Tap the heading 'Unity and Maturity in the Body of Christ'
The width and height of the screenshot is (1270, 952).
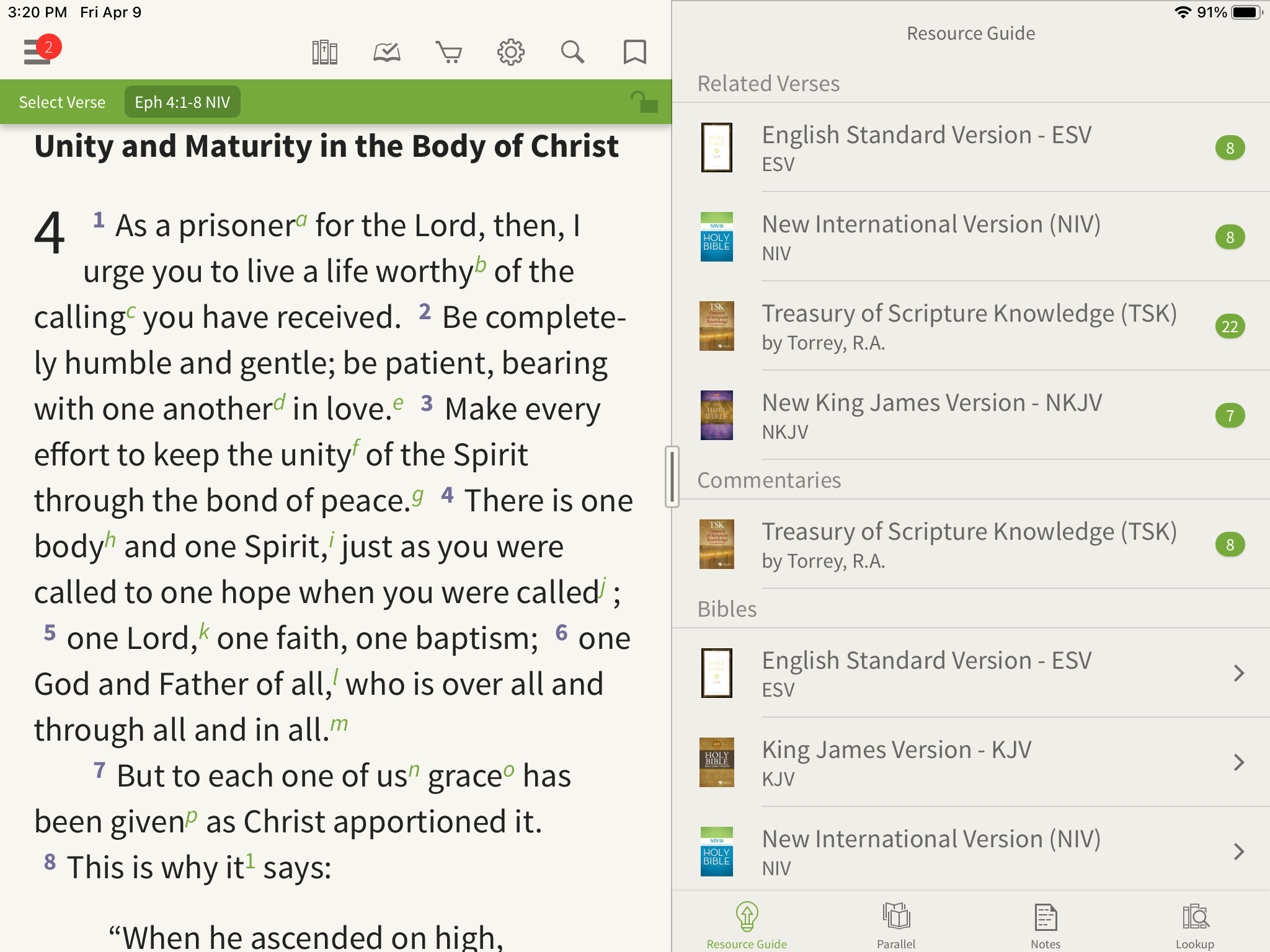(x=326, y=147)
